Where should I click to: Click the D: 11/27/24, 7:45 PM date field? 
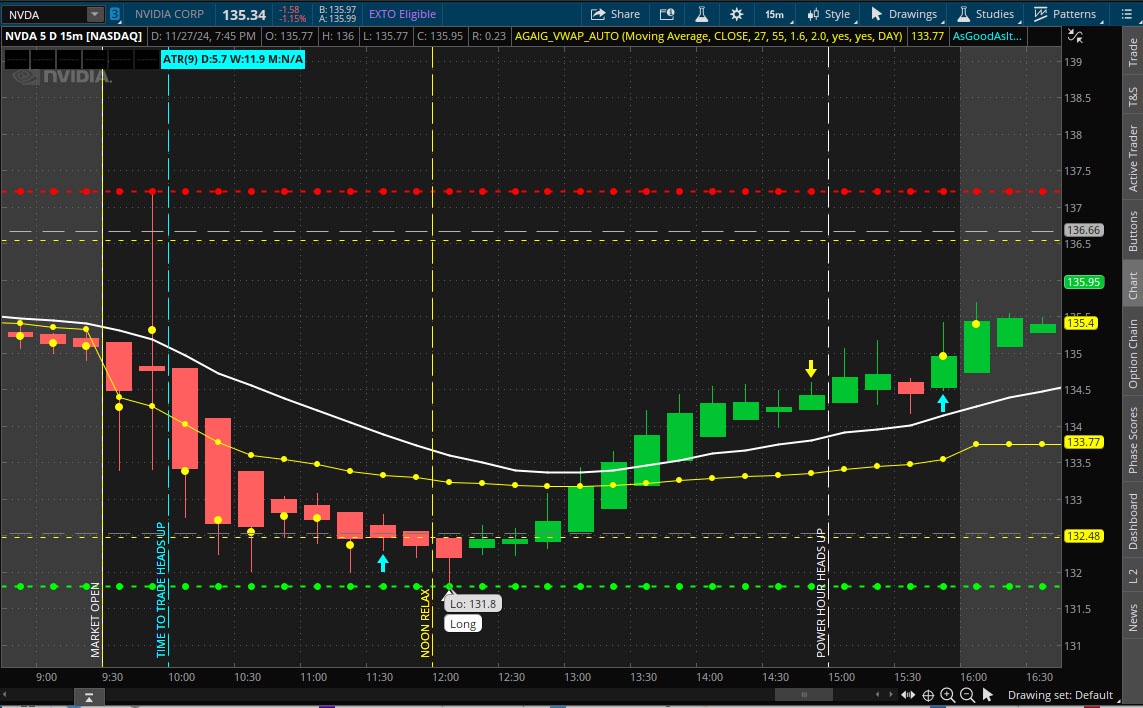pos(203,36)
